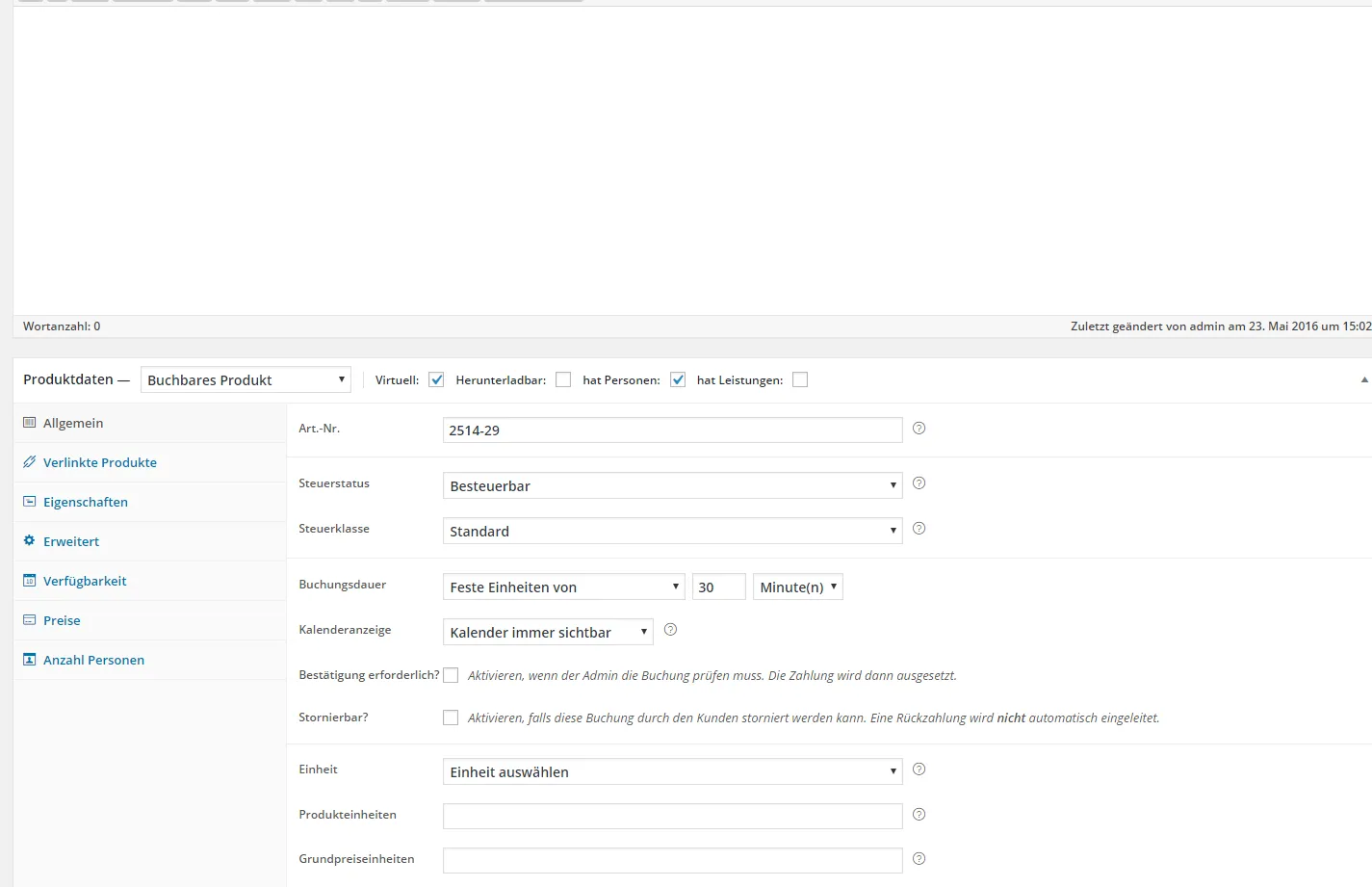
Task: Open the Buchbares Produkt type dropdown
Action: pyautogui.click(x=246, y=379)
